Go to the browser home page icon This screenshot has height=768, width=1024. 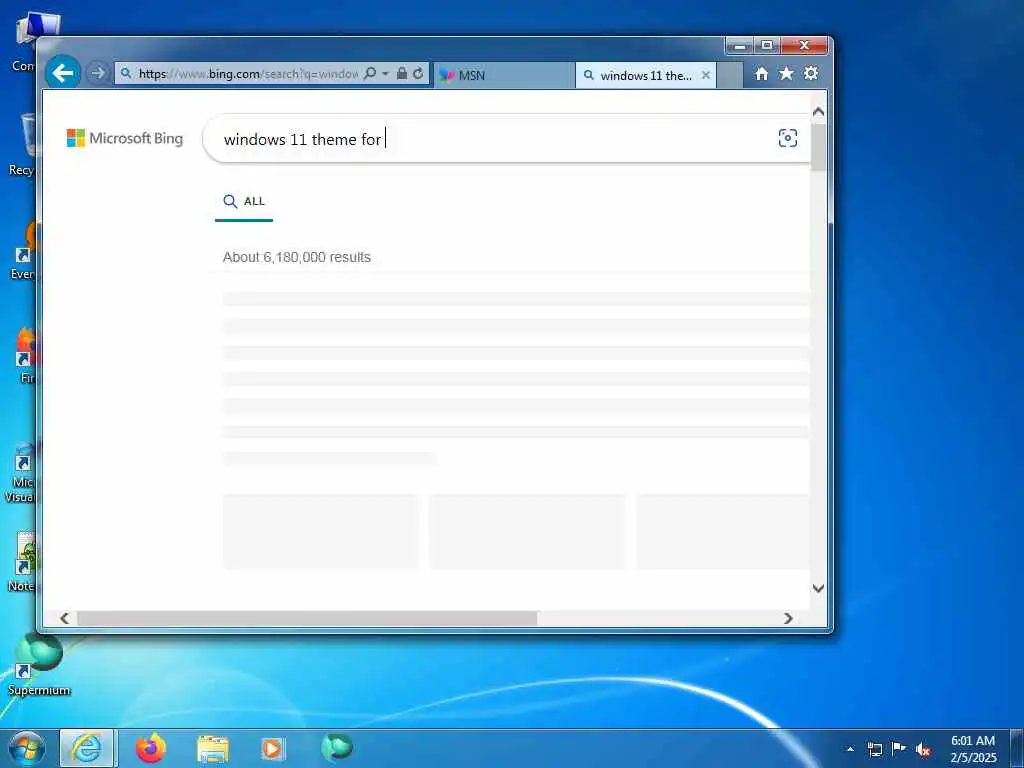[x=761, y=74]
